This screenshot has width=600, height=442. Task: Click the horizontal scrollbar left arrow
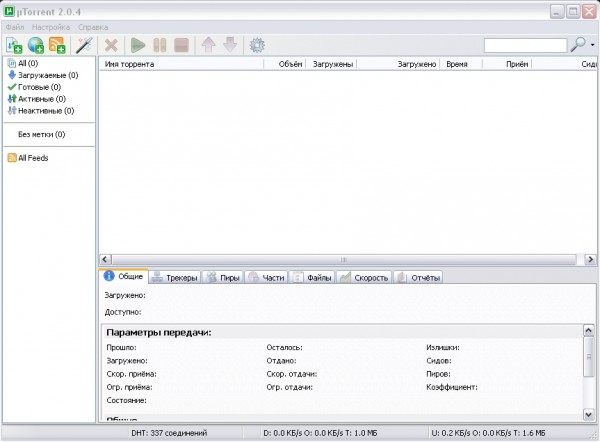tap(105, 259)
